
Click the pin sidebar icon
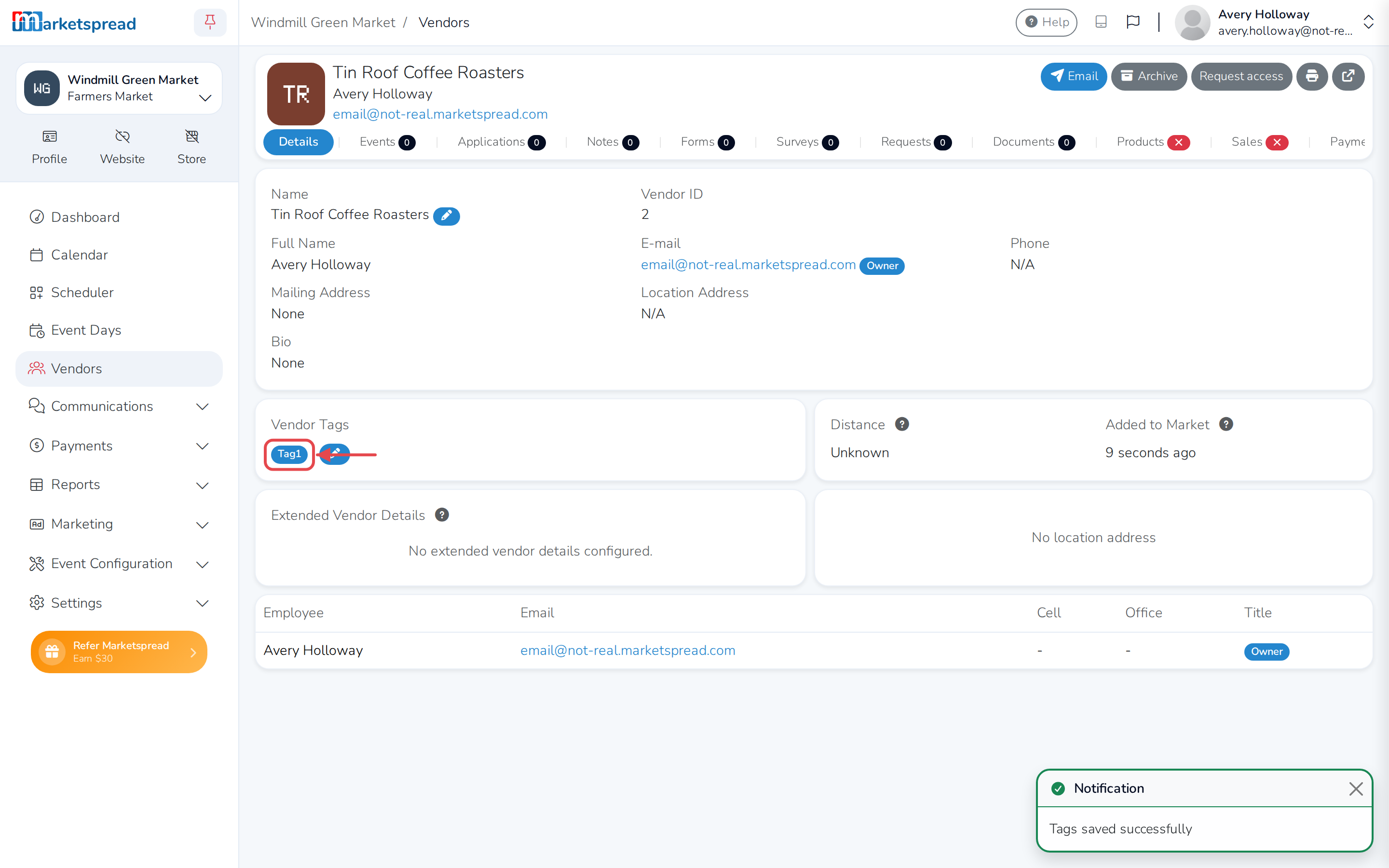tap(210, 22)
